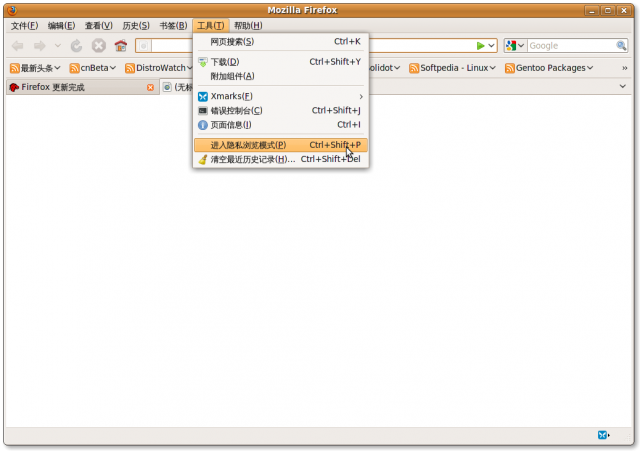
Task: Open the DistroWatch bookmark feed
Action: pyautogui.click(x=158, y=68)
